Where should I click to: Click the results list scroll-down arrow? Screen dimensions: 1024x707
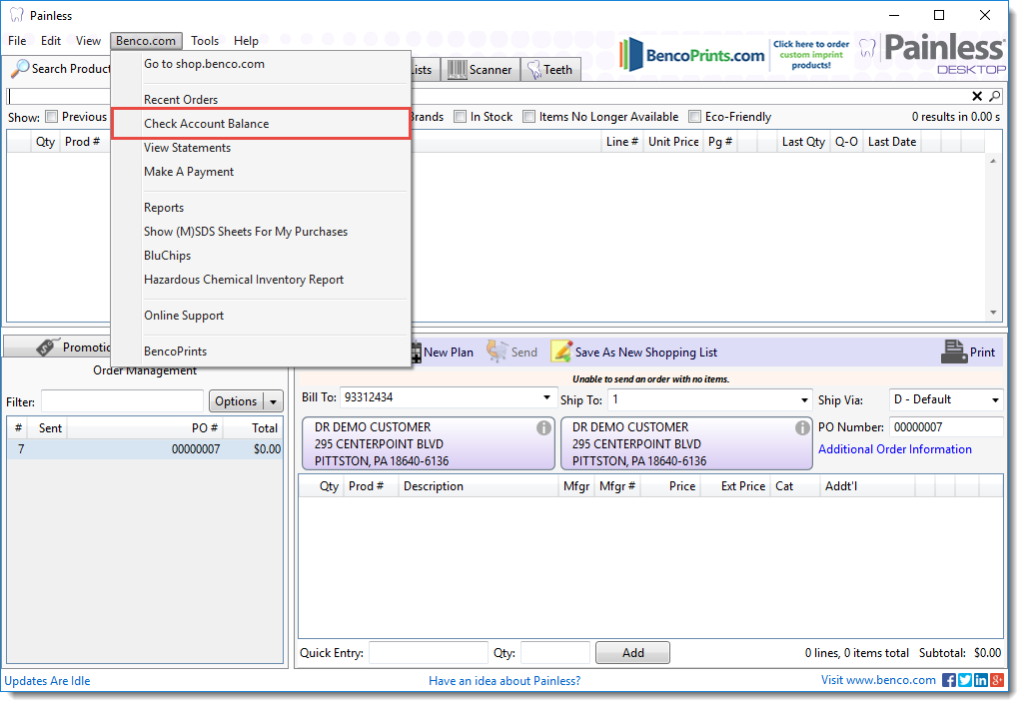coord(993,312)
